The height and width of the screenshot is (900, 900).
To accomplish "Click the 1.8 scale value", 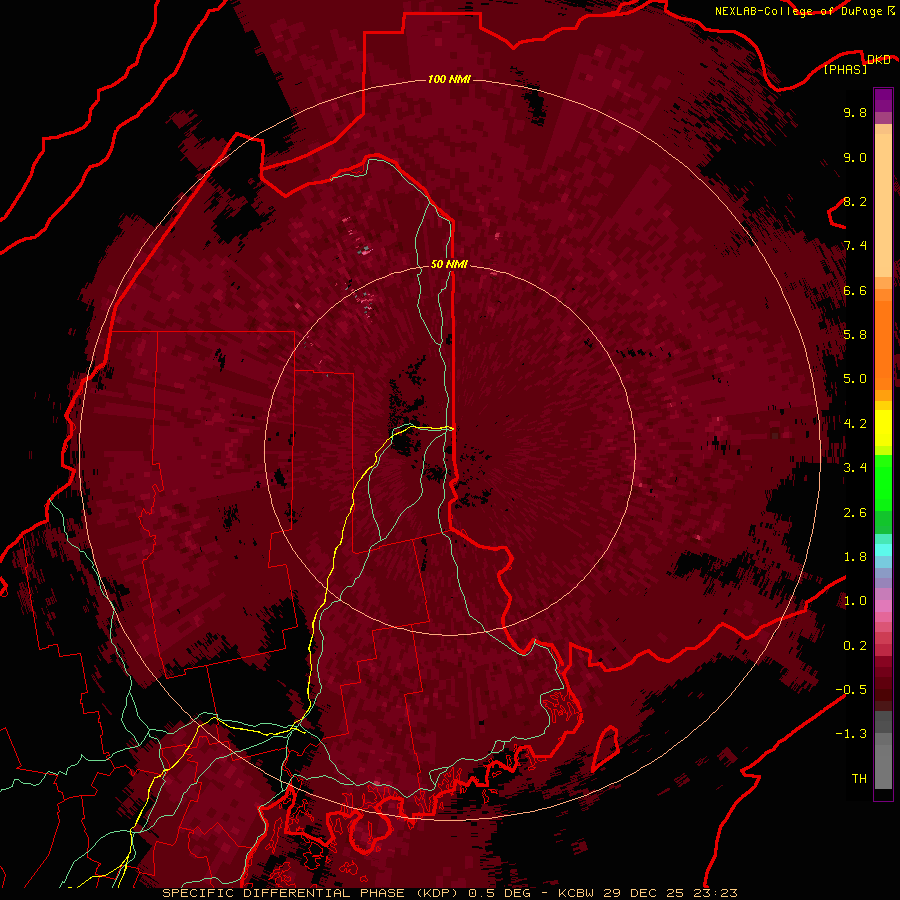I will click(855, 557).
